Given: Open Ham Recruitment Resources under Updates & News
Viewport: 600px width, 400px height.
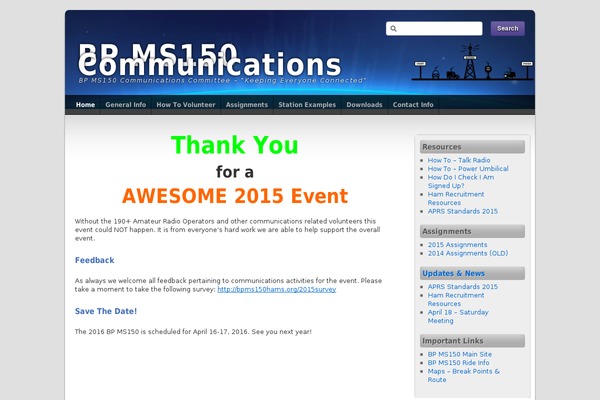Looking at the screenshot, I should [456, 299].
